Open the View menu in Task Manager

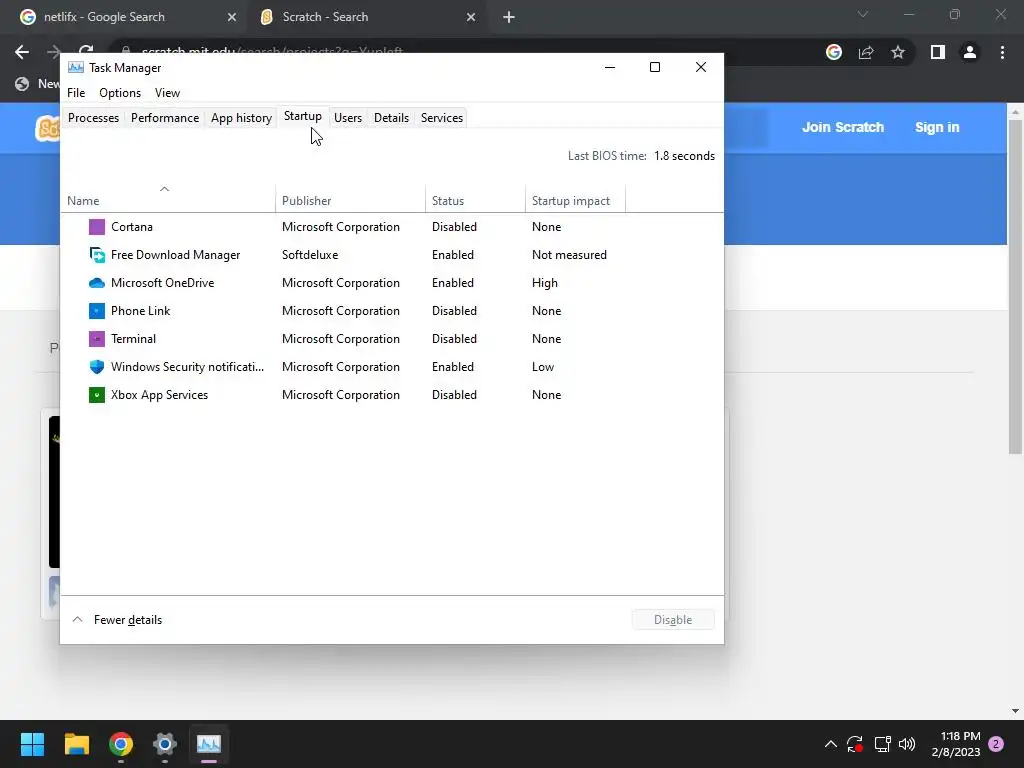coord(167,93)
